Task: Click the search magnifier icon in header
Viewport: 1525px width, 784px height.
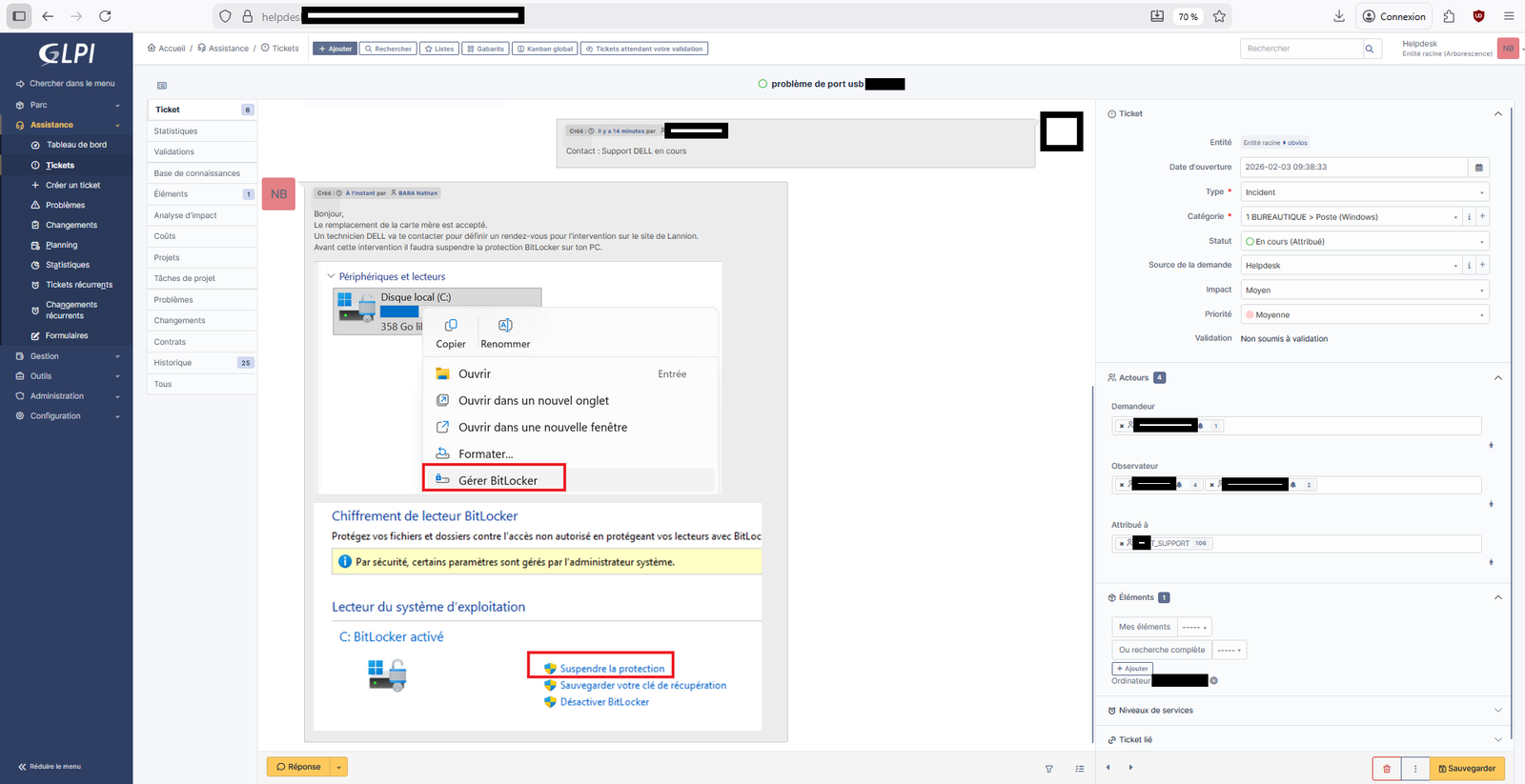Action: click(x=1370, y=49)
